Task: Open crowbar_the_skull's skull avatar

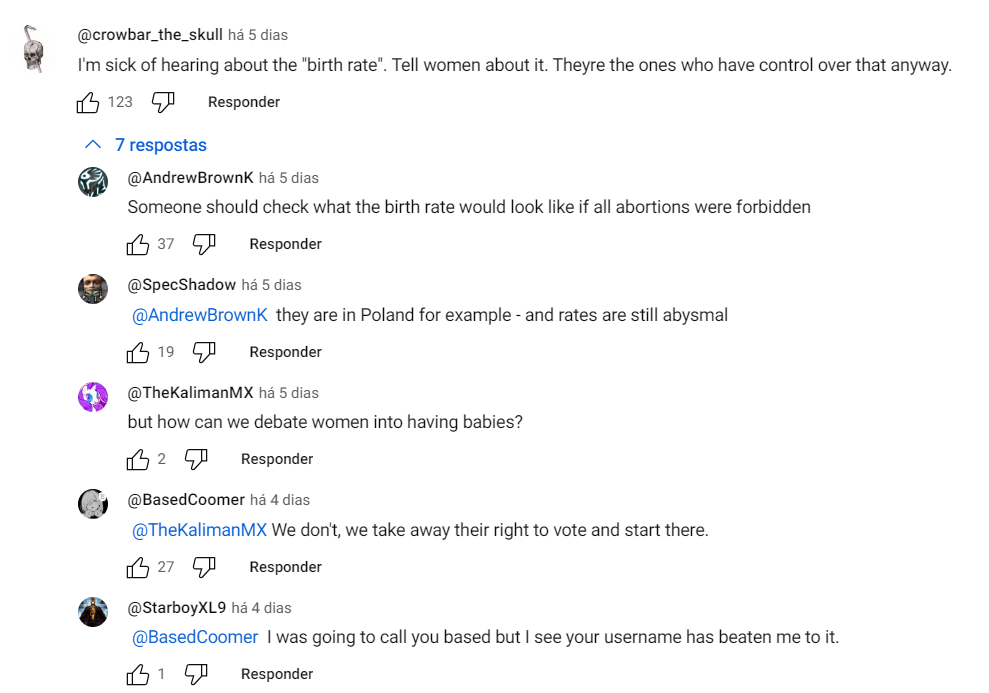Action: 33,49
